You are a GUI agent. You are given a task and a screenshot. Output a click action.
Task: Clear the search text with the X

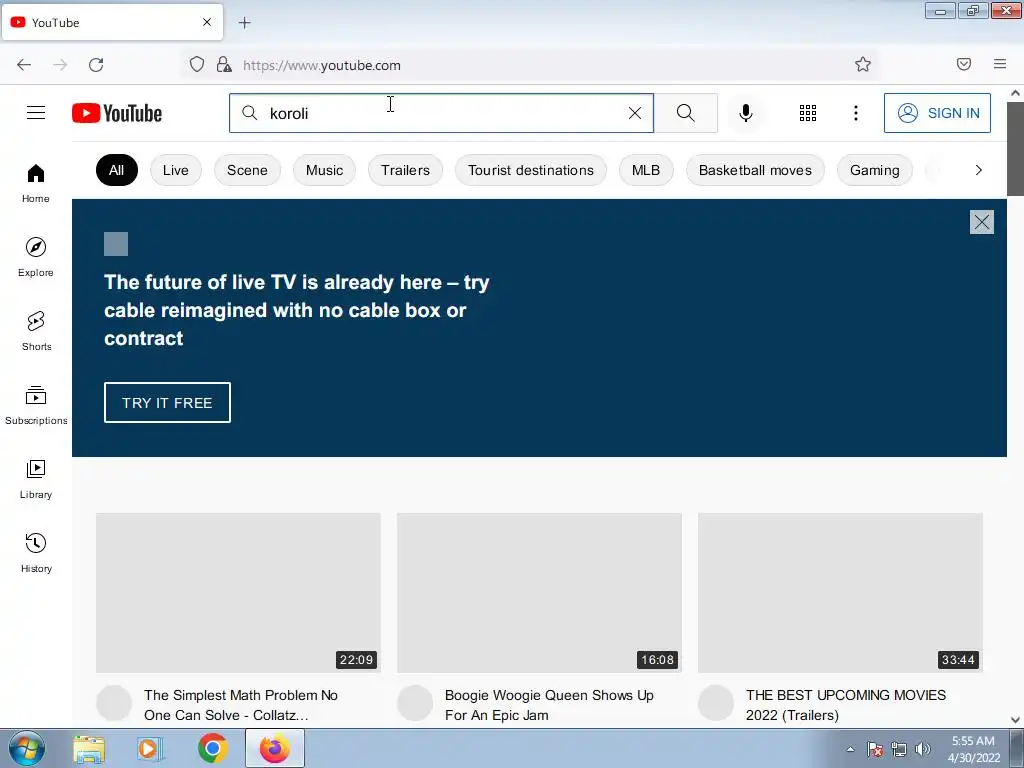(634, 113)
